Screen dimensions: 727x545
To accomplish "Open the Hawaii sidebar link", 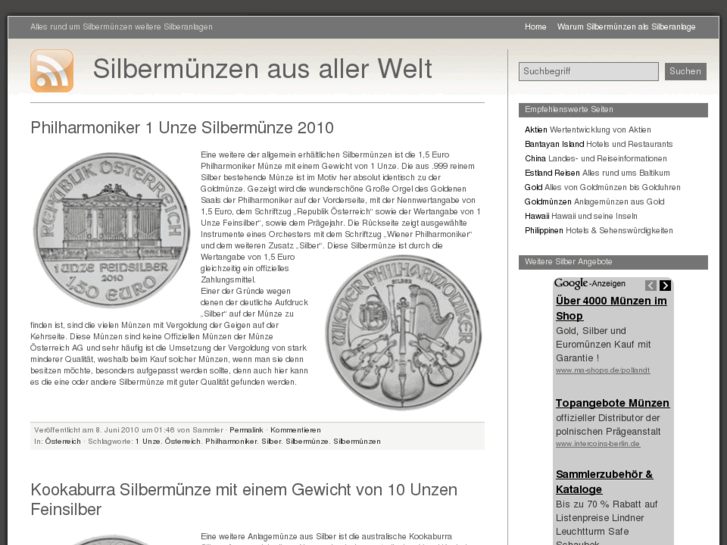I will [x=537, y=216].
